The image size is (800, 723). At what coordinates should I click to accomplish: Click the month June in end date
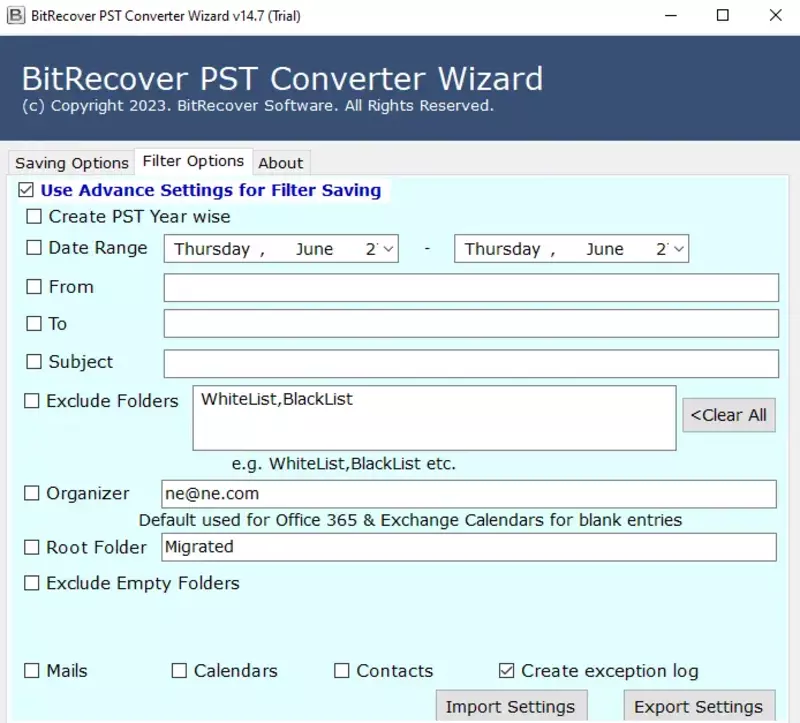pos(605,249)
